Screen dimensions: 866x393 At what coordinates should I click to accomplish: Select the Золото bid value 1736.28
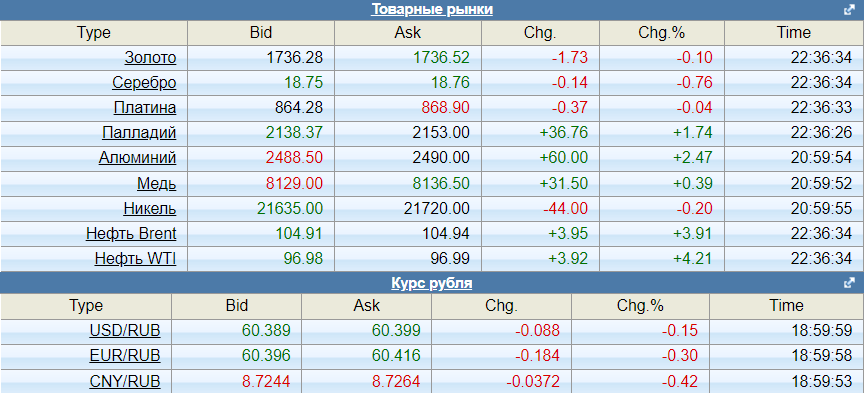294,58
